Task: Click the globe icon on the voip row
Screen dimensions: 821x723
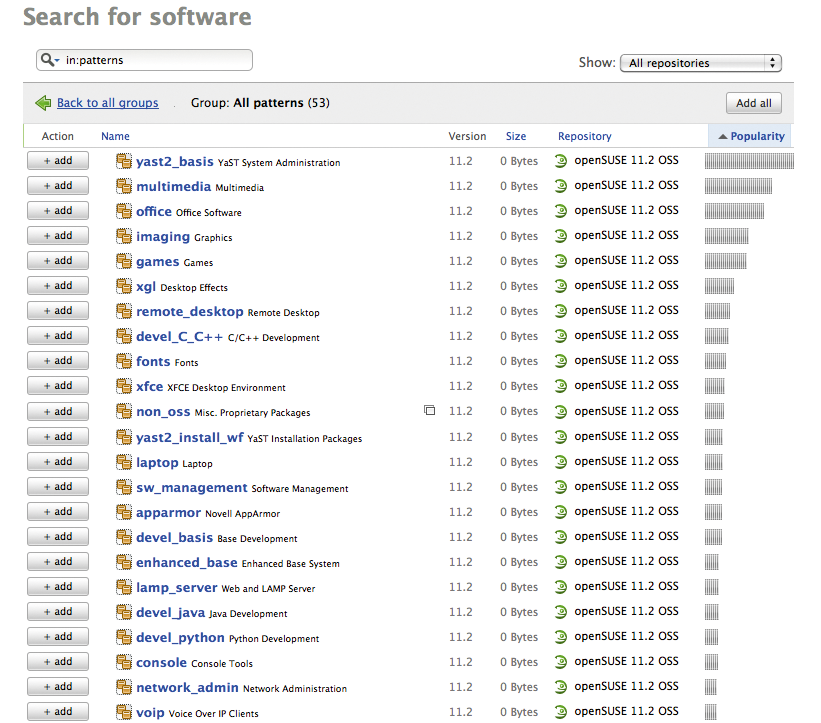Action: 563,711
